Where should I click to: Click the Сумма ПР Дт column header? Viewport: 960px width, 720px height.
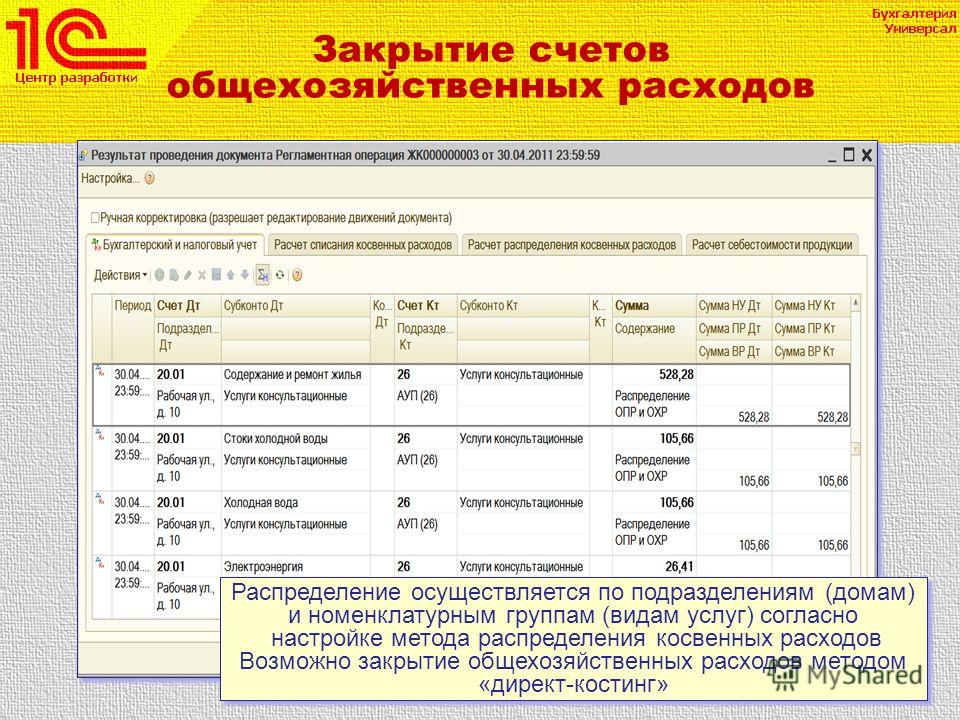pos(734,329)
